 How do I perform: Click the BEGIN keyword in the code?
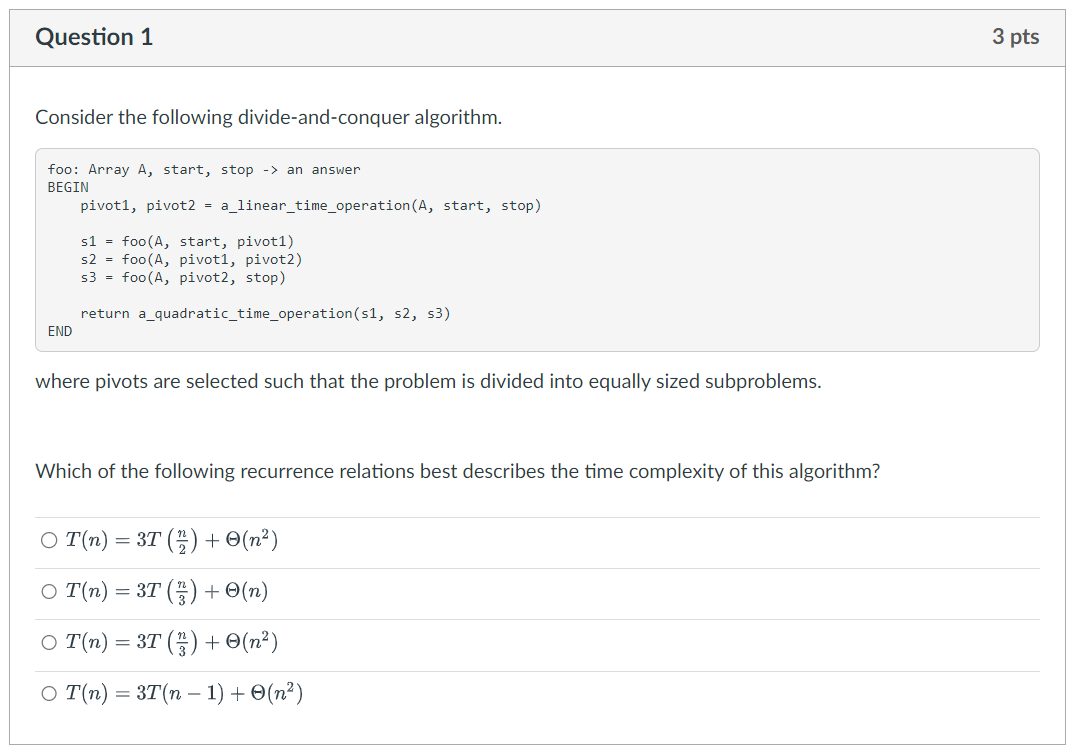pos(67,187)
